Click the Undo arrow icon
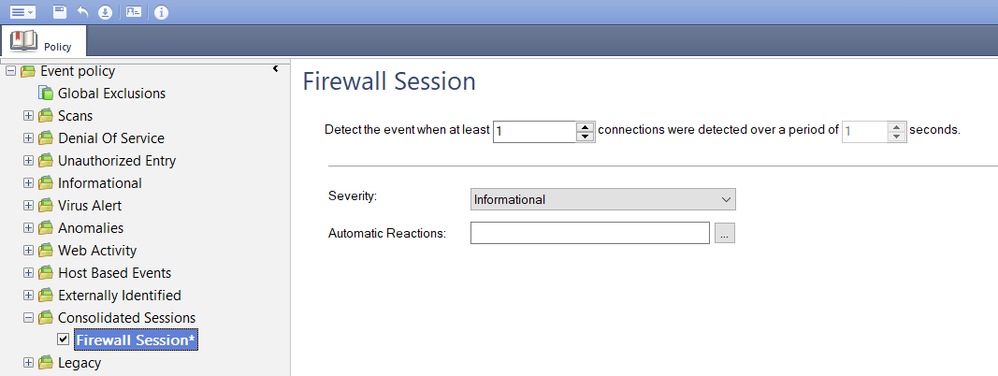 tap(83, 11)
